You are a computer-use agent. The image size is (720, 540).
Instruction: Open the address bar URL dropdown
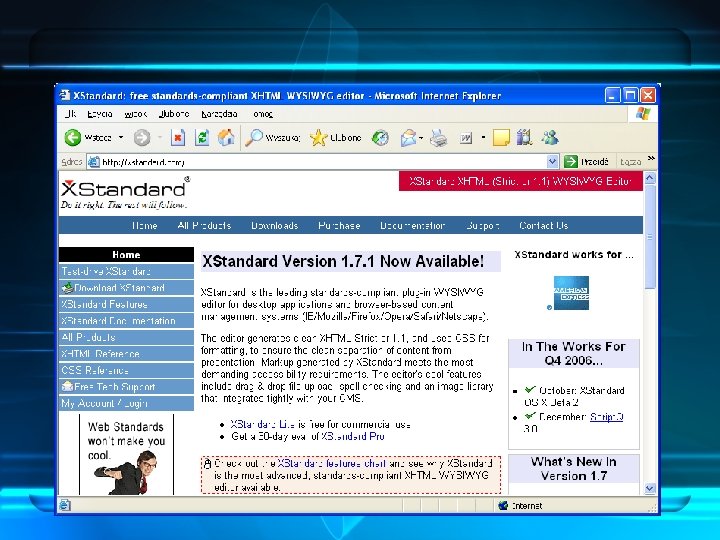(552, 162)
